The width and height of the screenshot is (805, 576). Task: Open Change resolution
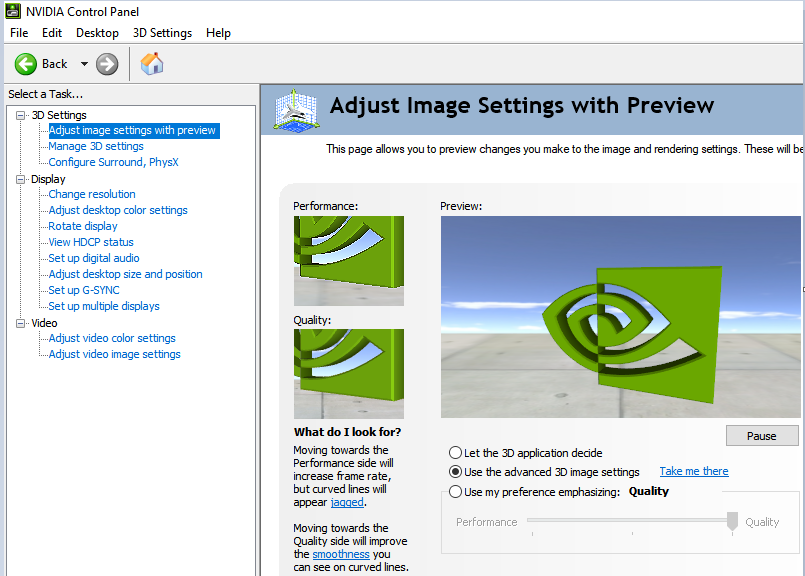(92, 194)
